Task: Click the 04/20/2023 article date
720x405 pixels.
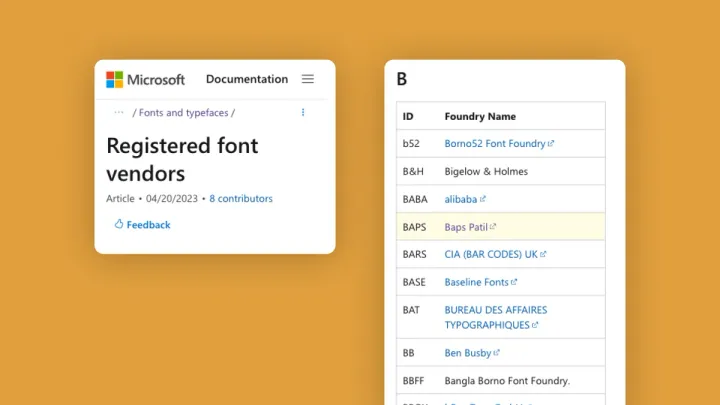Action: pos(172,198)
